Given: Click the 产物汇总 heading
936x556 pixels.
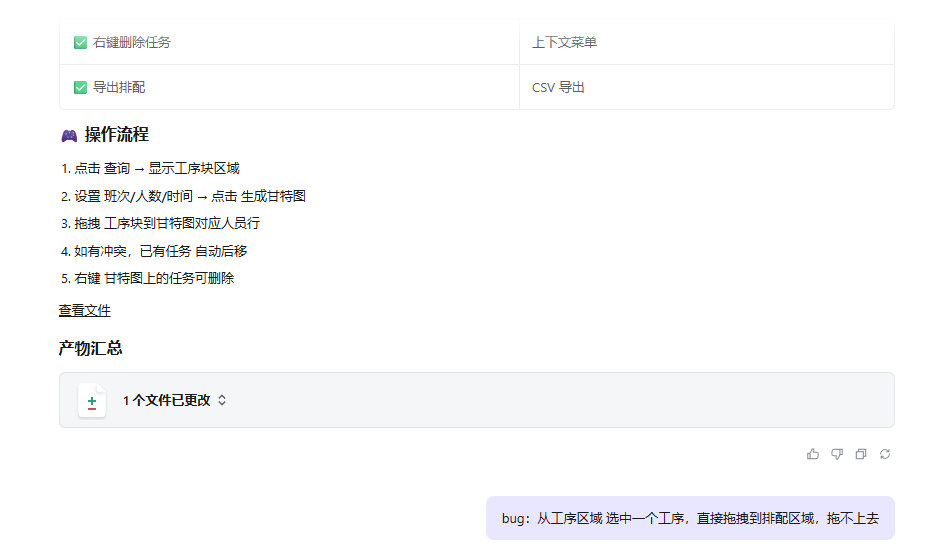Looking at the screenshot, I should pyautogui.click(x=90, y=348).
